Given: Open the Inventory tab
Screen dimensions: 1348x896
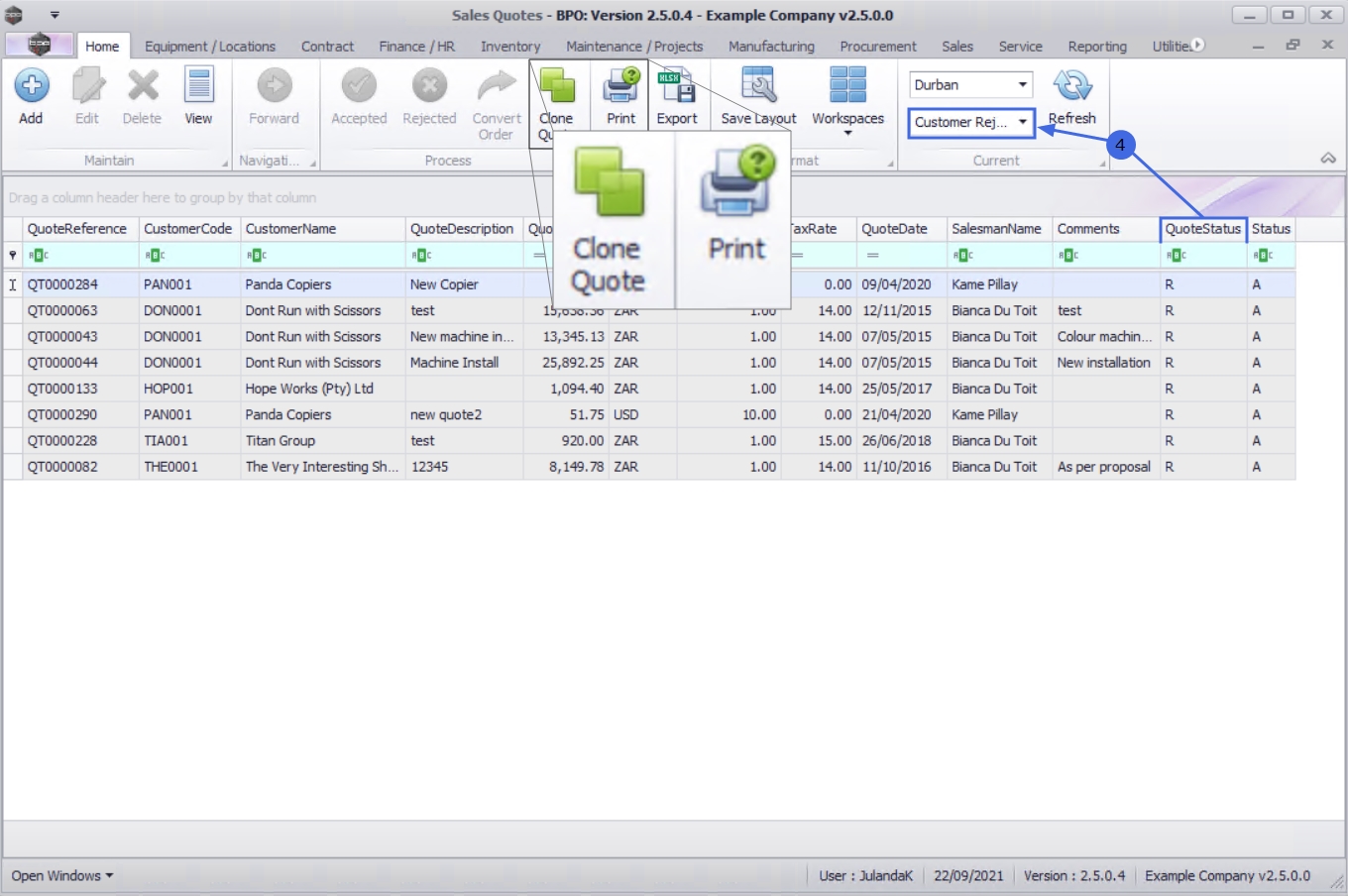Looking at the screenshot, I should pyautogui.click(x=510, y=47).
